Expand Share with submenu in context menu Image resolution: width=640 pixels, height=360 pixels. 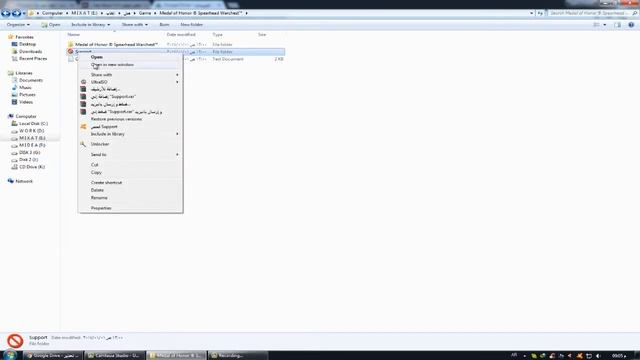pyautogui.click(x=177, y=75)
